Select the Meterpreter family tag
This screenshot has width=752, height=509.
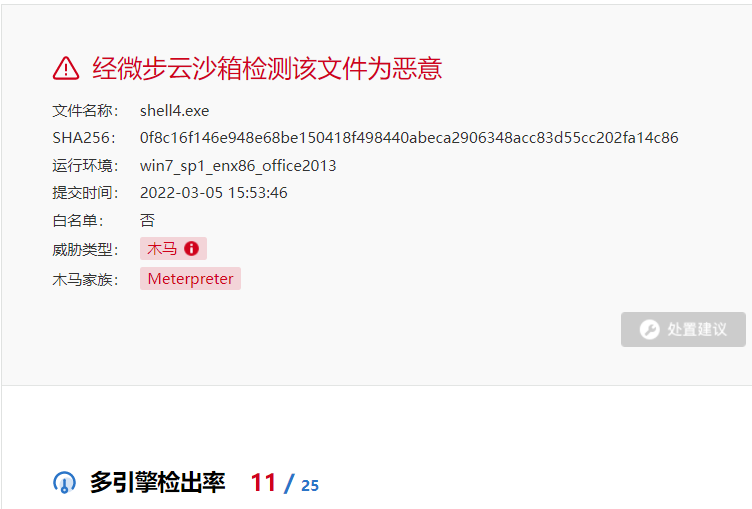(x=190, y=279)
